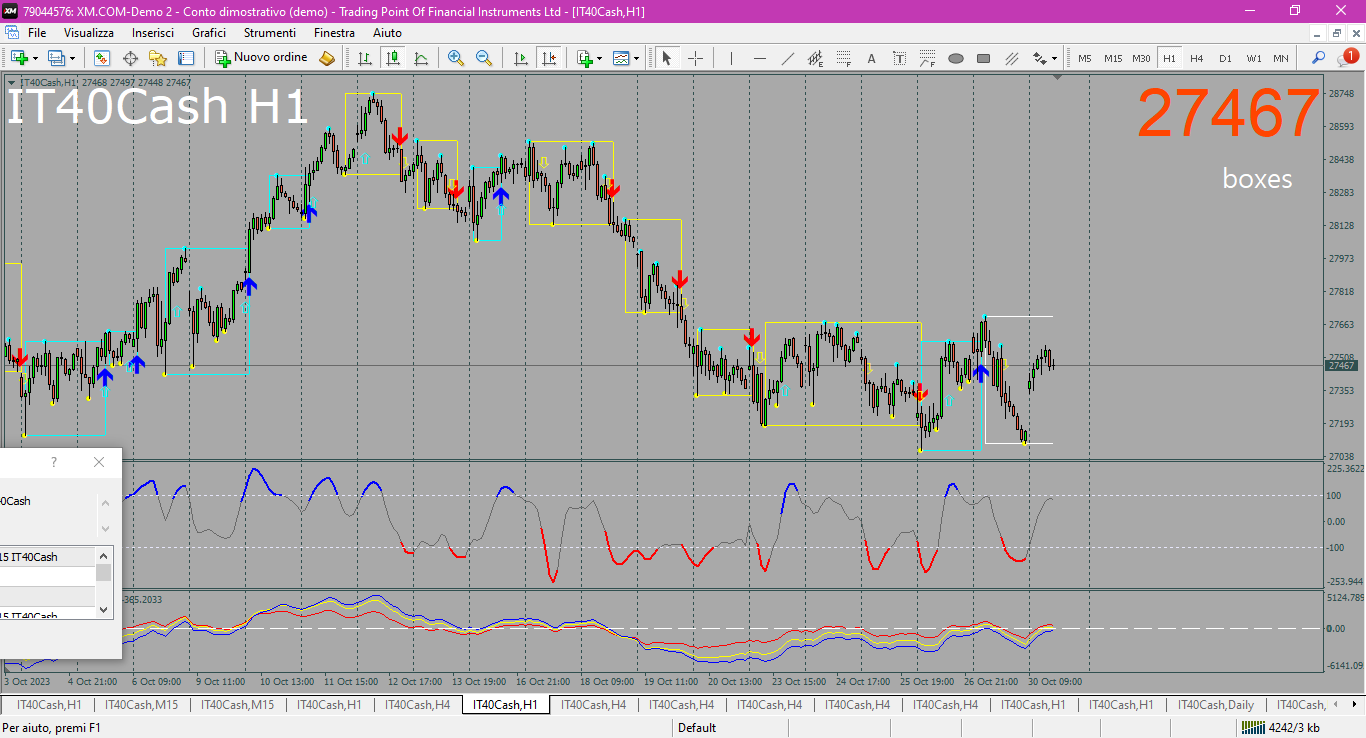Select the Fibonacci retracement tool
Screen dimensions: 1366x738
[x=843, y=58]
